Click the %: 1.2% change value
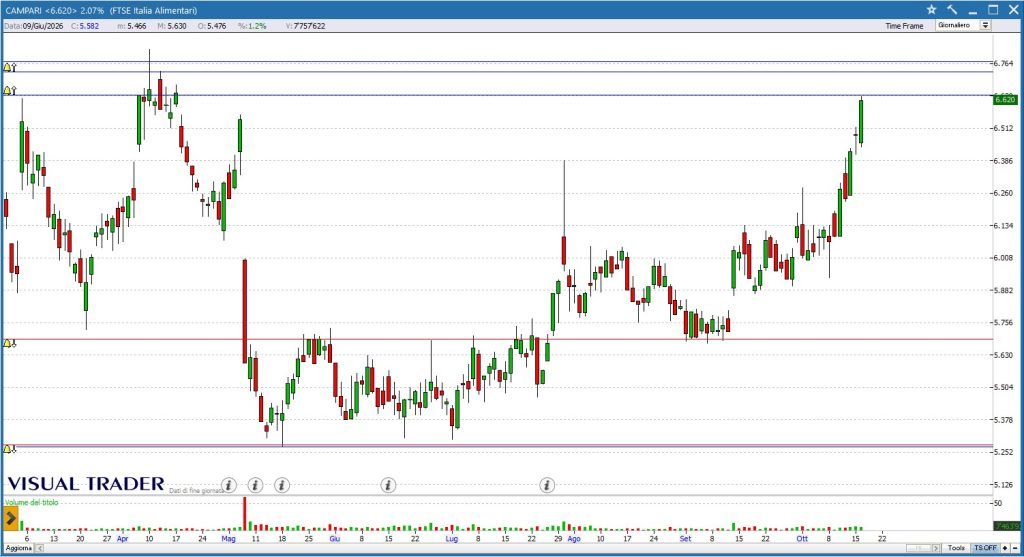Viewport: 1024px width, 557px height. [x=252, y=26]
